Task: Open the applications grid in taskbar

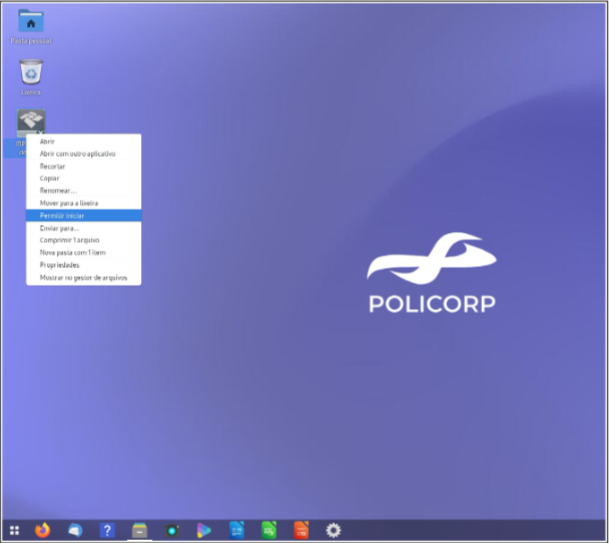Action: pyautogui.click(x=14, y=530)
